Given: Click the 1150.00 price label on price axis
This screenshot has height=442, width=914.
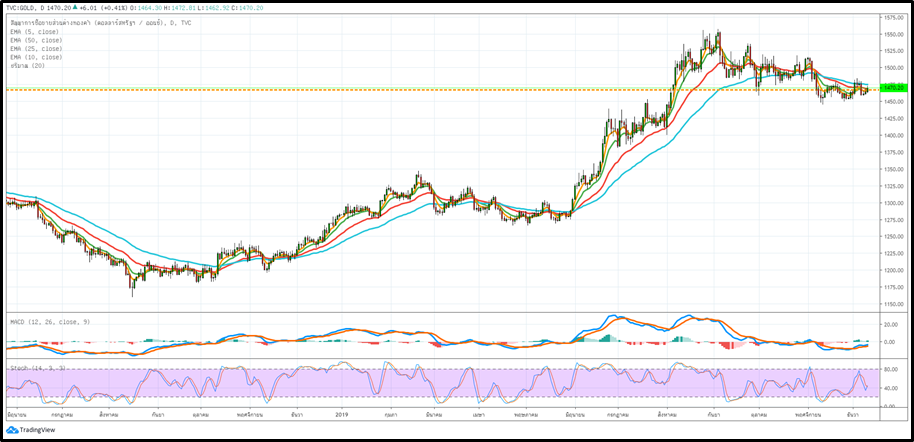Looking at the screenshot, I should coord(892,304).
